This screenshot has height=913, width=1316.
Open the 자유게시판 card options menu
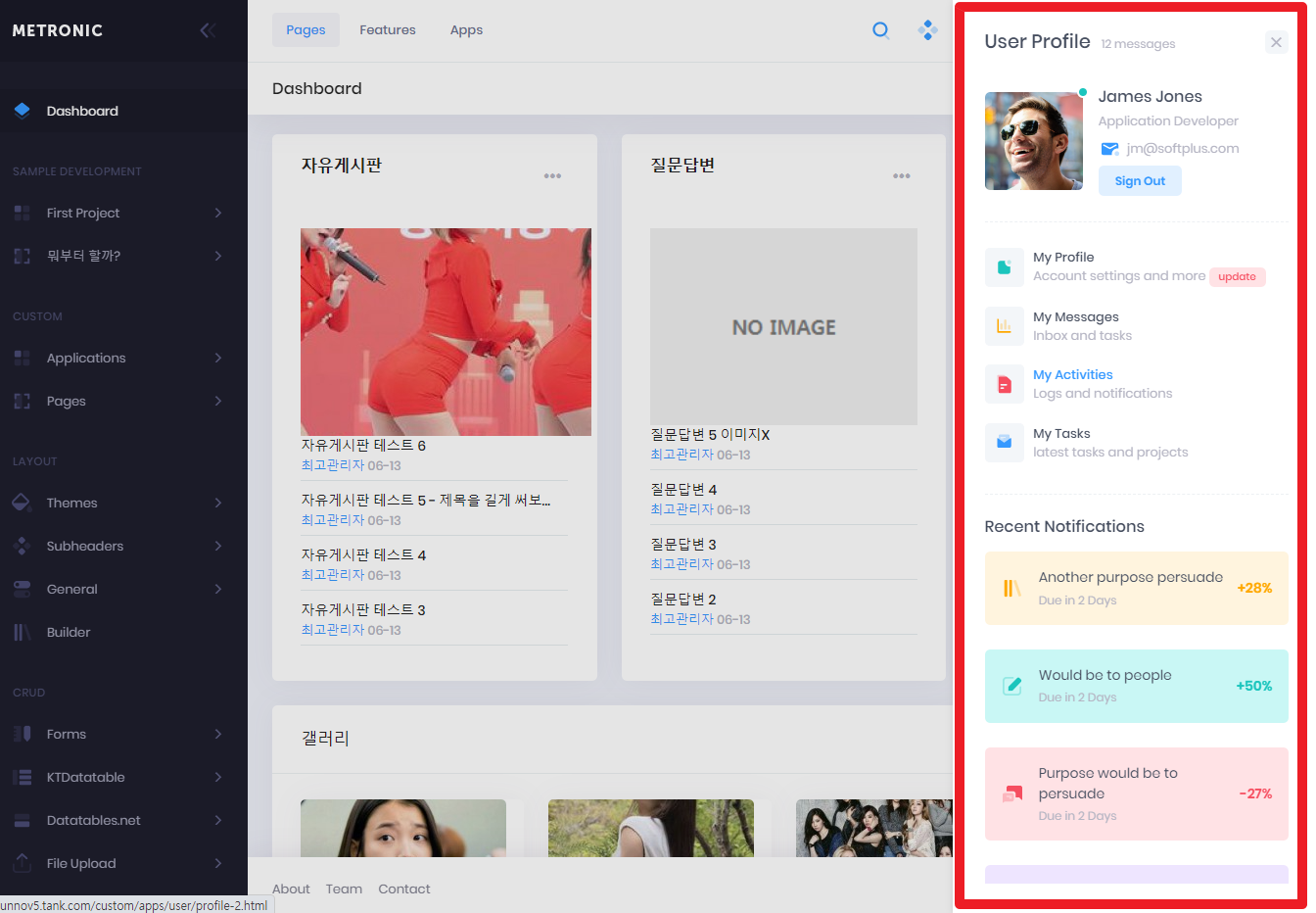[x=552, y=176]
